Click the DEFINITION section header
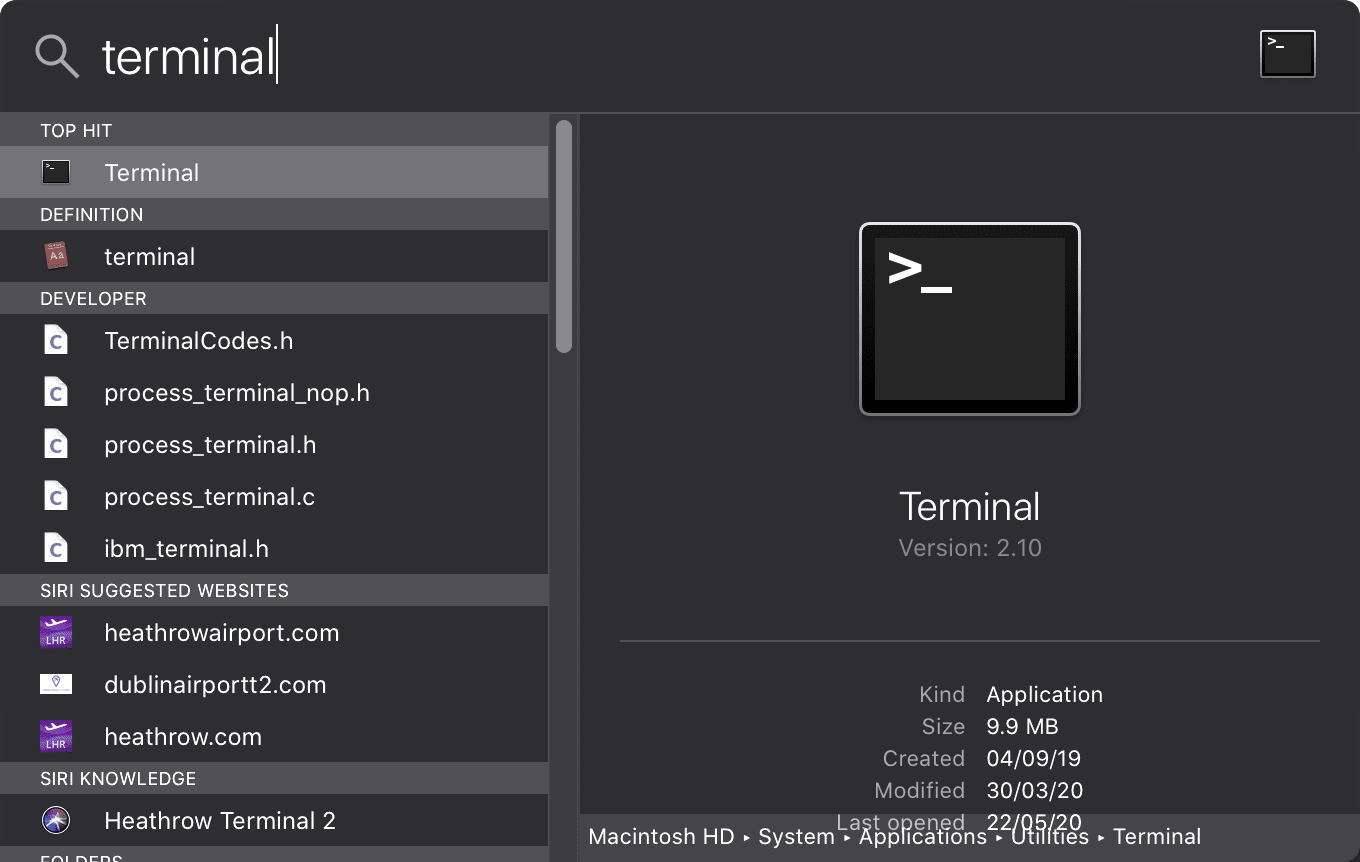 [x=274, y=214]
